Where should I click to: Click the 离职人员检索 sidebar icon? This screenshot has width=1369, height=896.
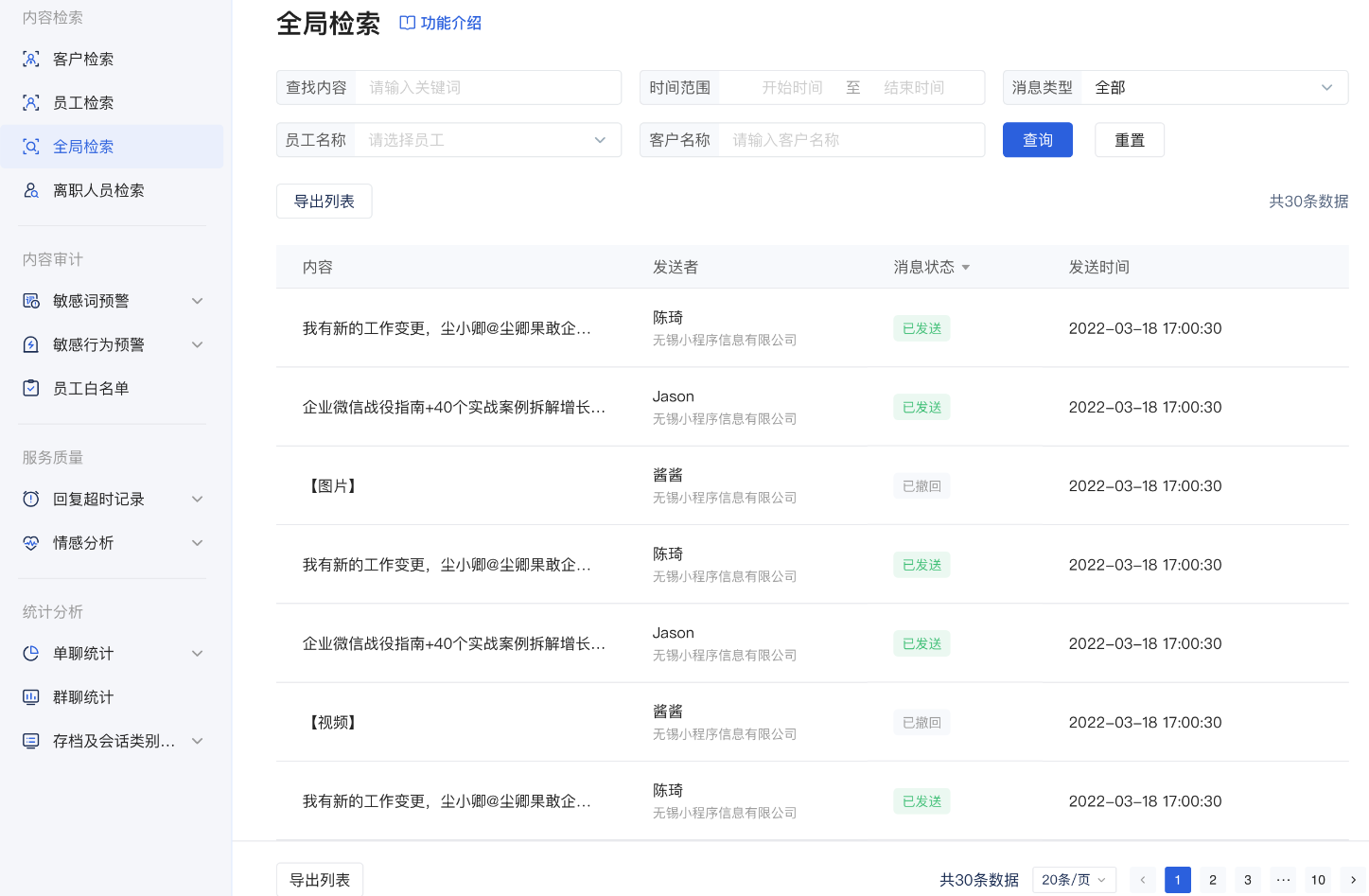tap(31, 190)
